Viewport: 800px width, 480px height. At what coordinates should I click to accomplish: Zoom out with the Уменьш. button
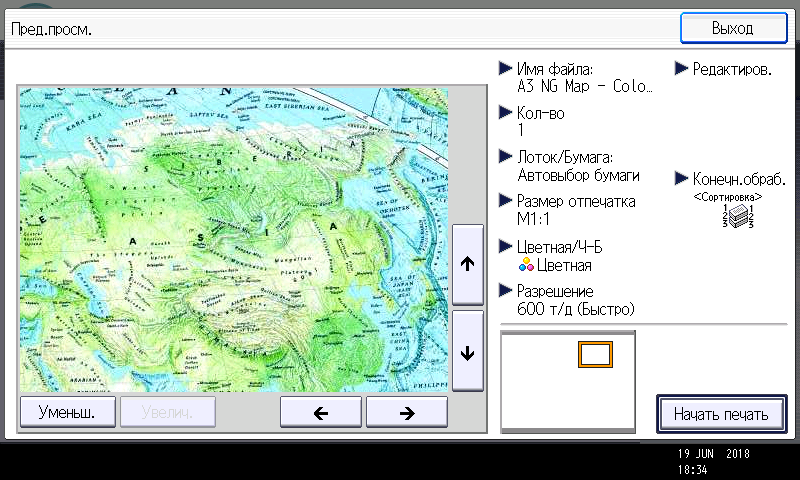(x=67, y=412)
